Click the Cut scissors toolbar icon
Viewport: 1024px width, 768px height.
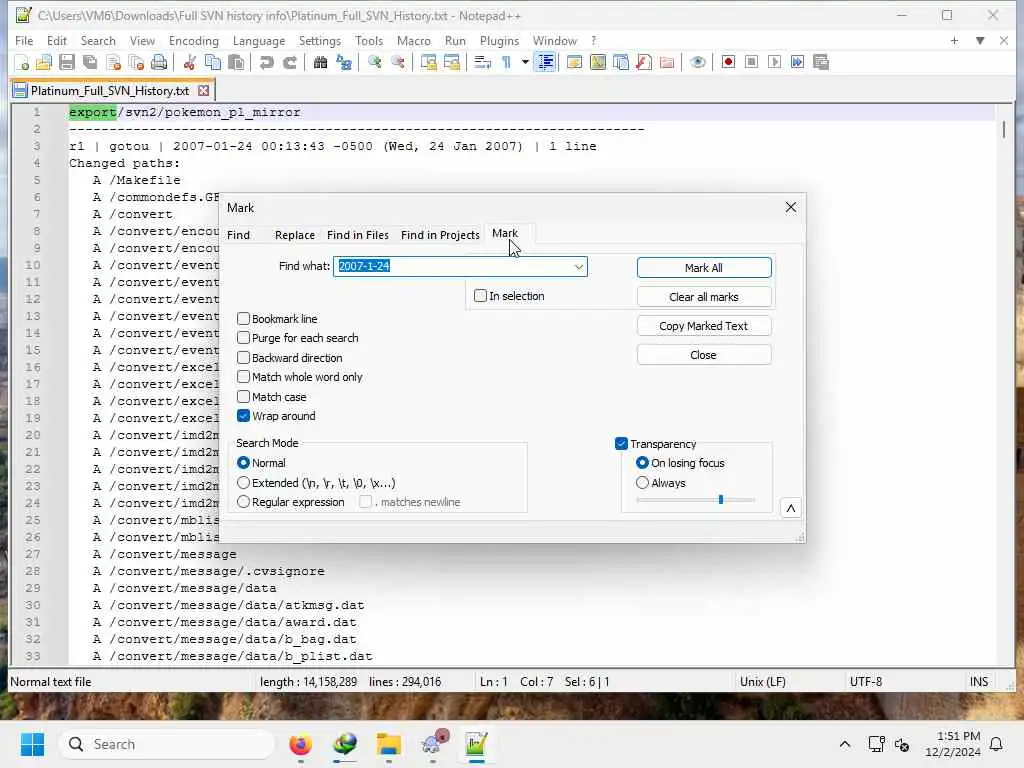tap(189, 63)
